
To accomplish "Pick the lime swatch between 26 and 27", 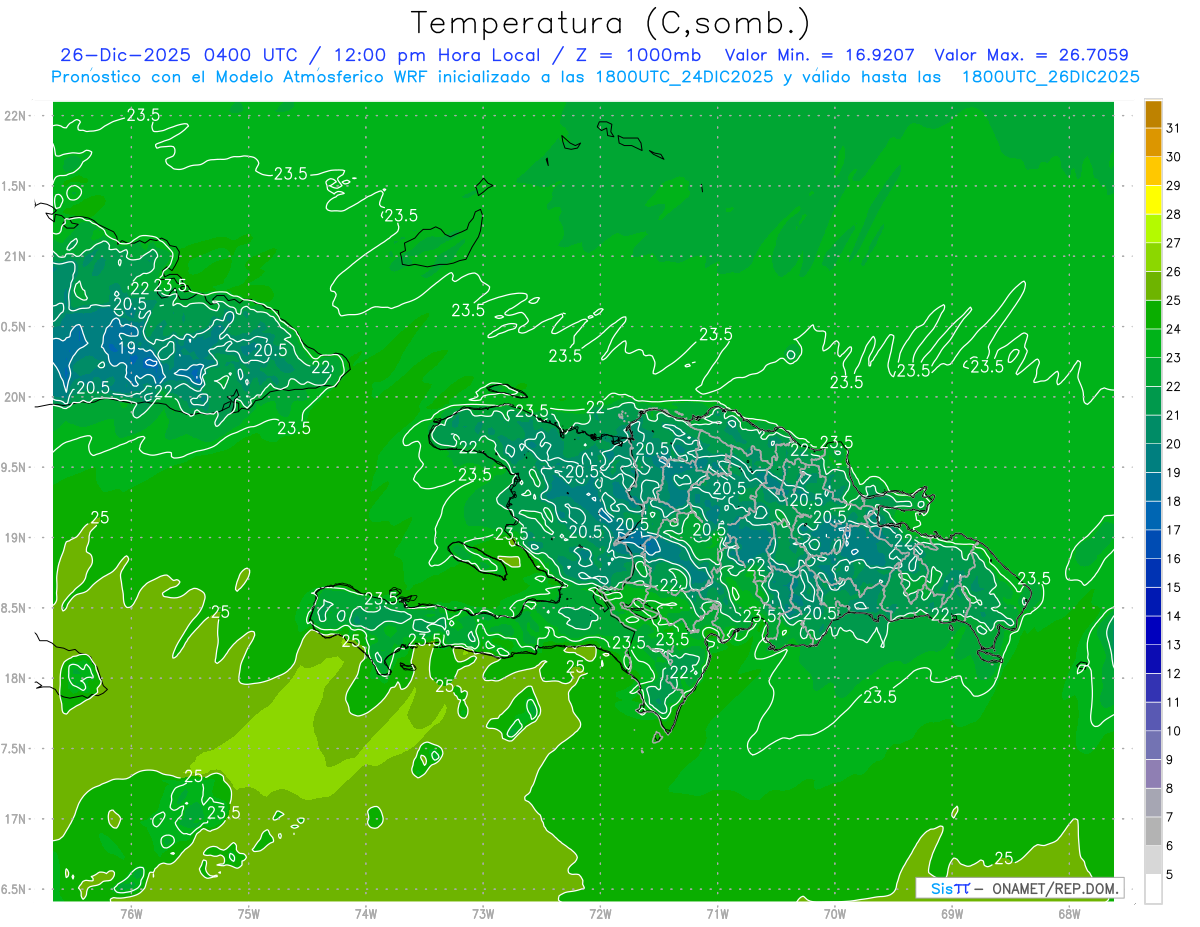I will (x=1153, y=257).
